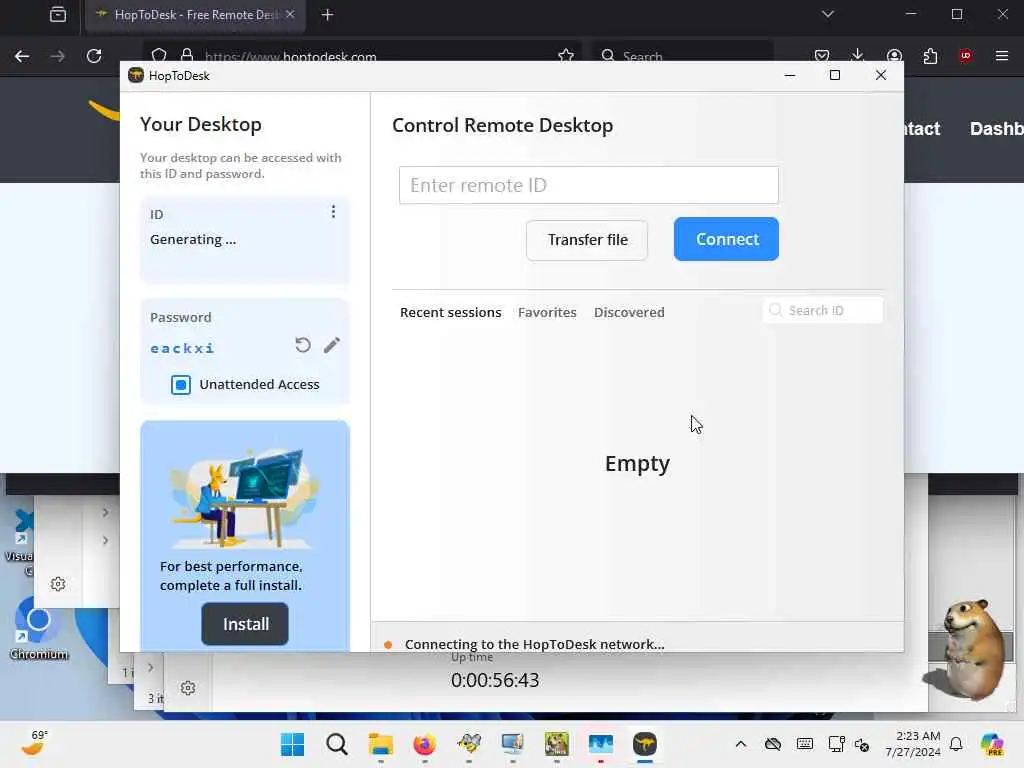
Task: Refresh the password with the regenerate icon
Action: point(302,345)
